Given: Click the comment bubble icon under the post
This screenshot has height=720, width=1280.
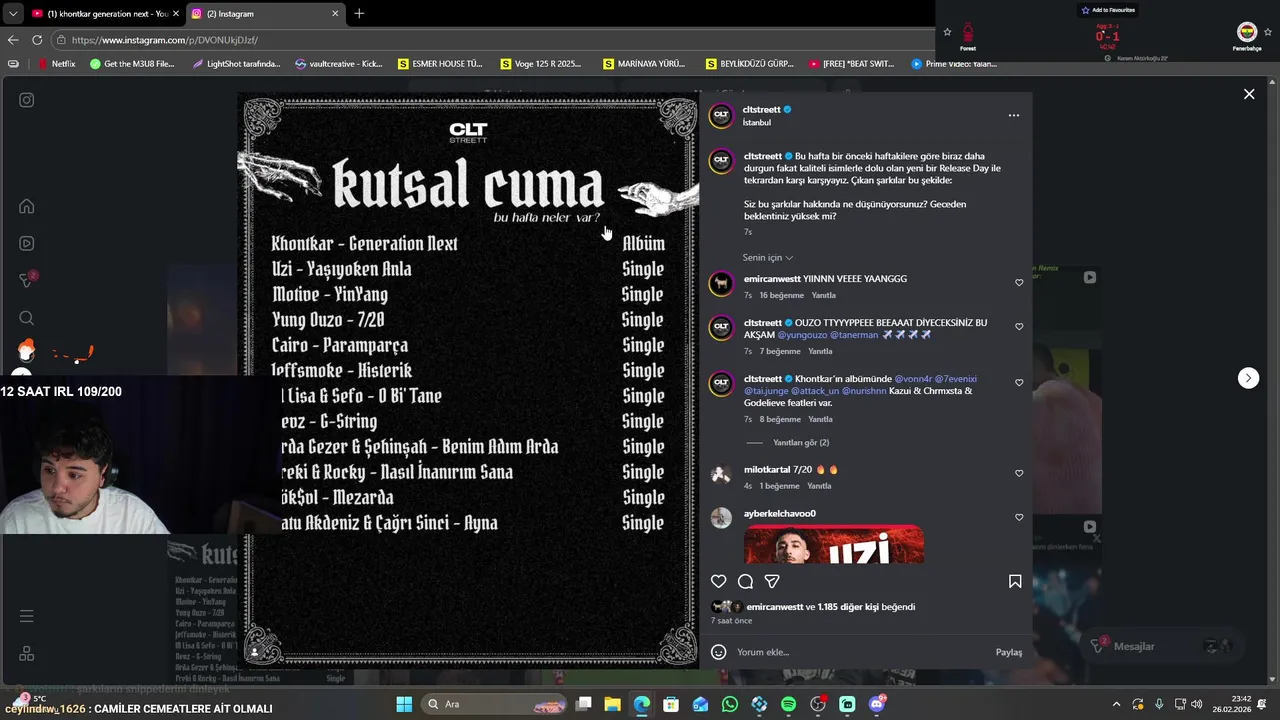Looking at the screenshot, I should [x=745, y=581].
